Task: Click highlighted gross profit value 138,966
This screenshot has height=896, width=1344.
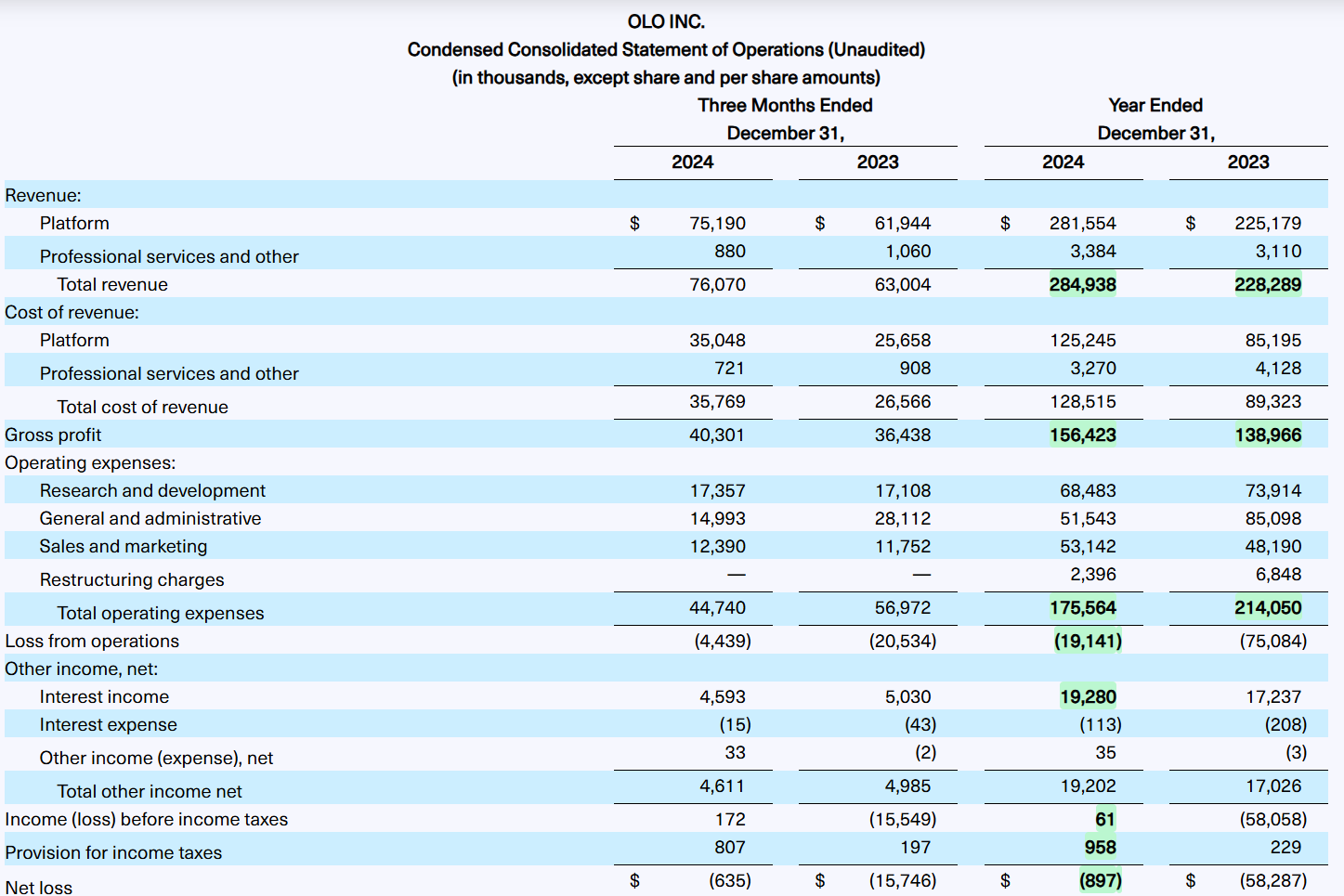Action: (x=1268, y=435)
